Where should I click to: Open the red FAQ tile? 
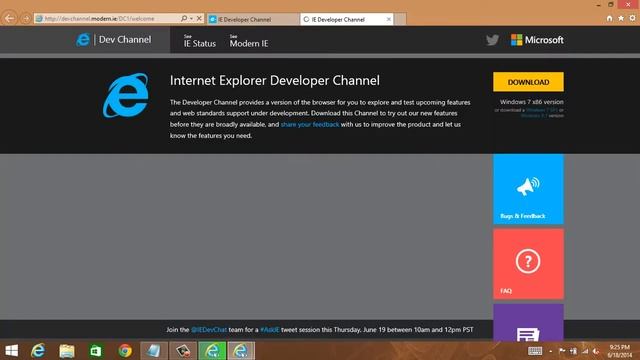coord(528,264)
